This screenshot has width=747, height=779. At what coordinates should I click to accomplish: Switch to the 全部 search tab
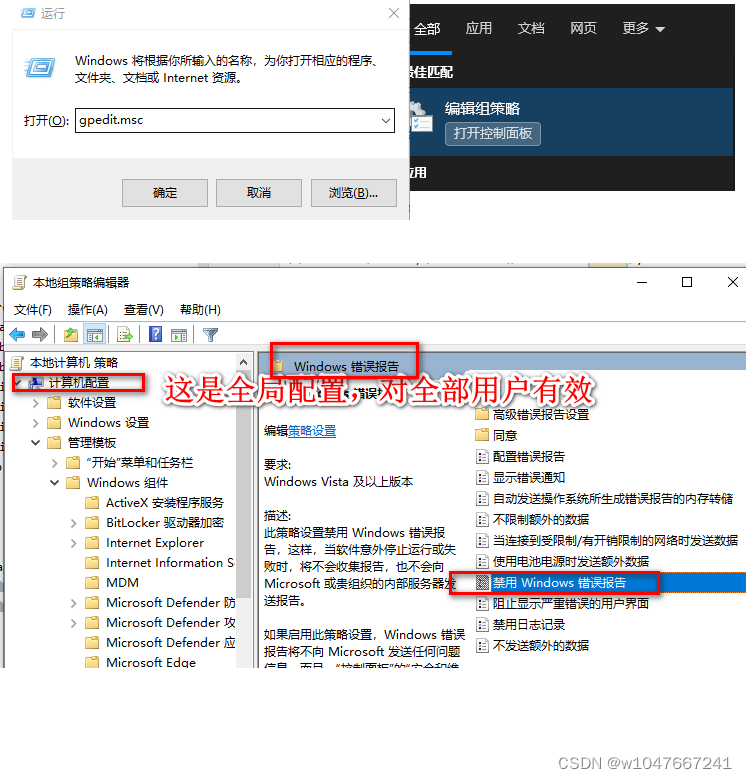pyautogui.click(x=427, y=29)
